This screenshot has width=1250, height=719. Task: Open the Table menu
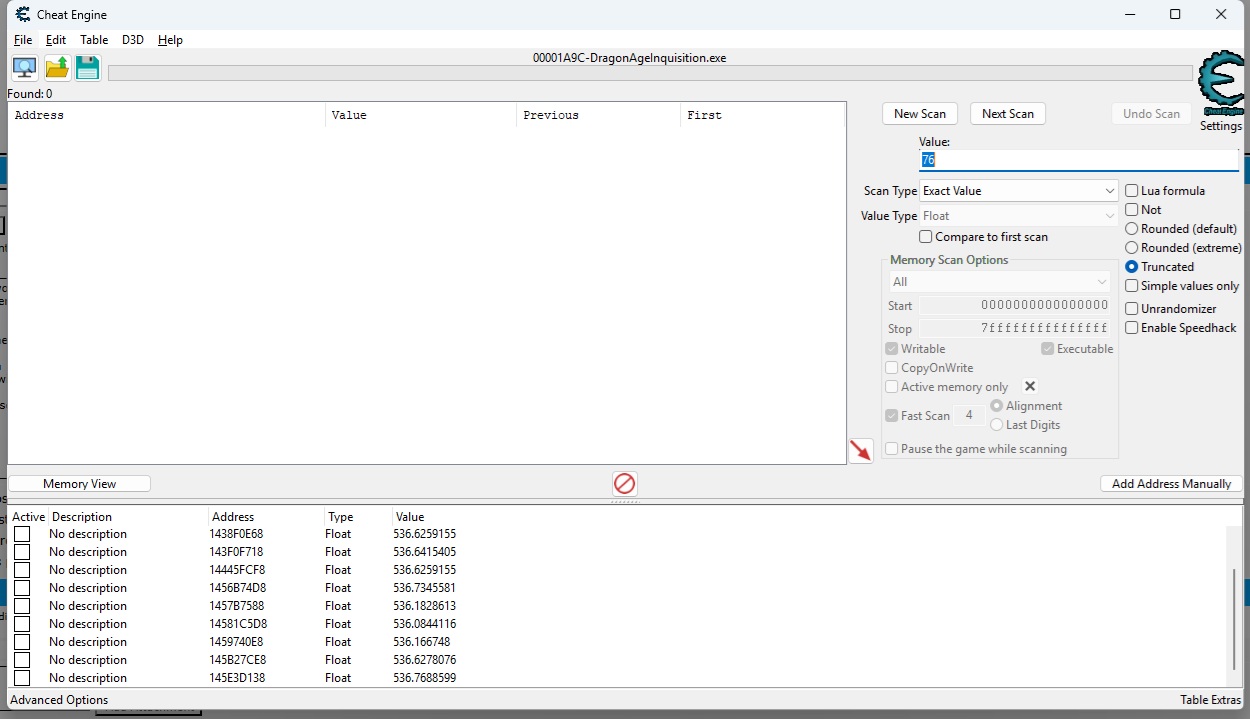pyautogui.click(x=94, y=40)
